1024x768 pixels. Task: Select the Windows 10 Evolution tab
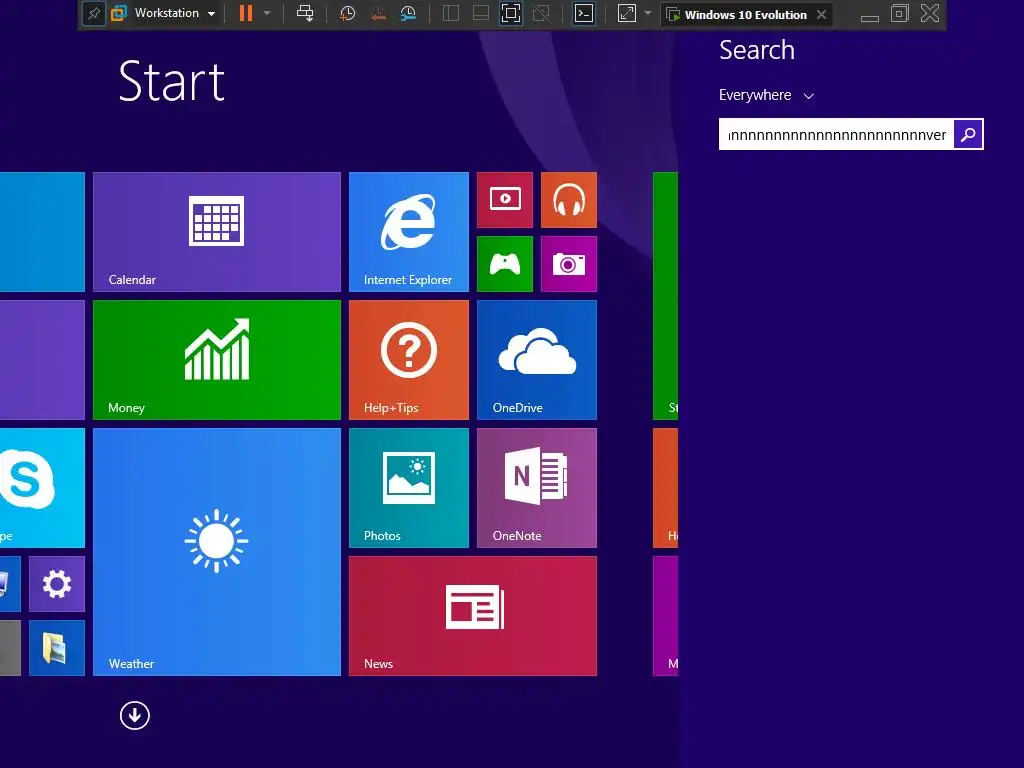pyautogui.click(x=745, y=14)
